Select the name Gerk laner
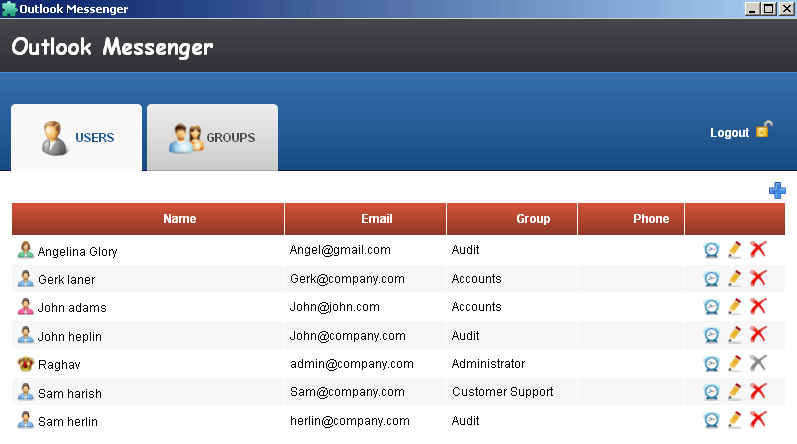This screenshot has height=444, width=797. point(67,280)
